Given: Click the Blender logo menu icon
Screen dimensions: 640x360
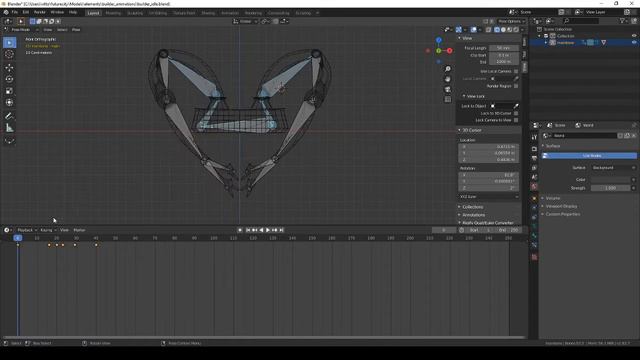Looking at the screenshot, I should click(6, 12).
